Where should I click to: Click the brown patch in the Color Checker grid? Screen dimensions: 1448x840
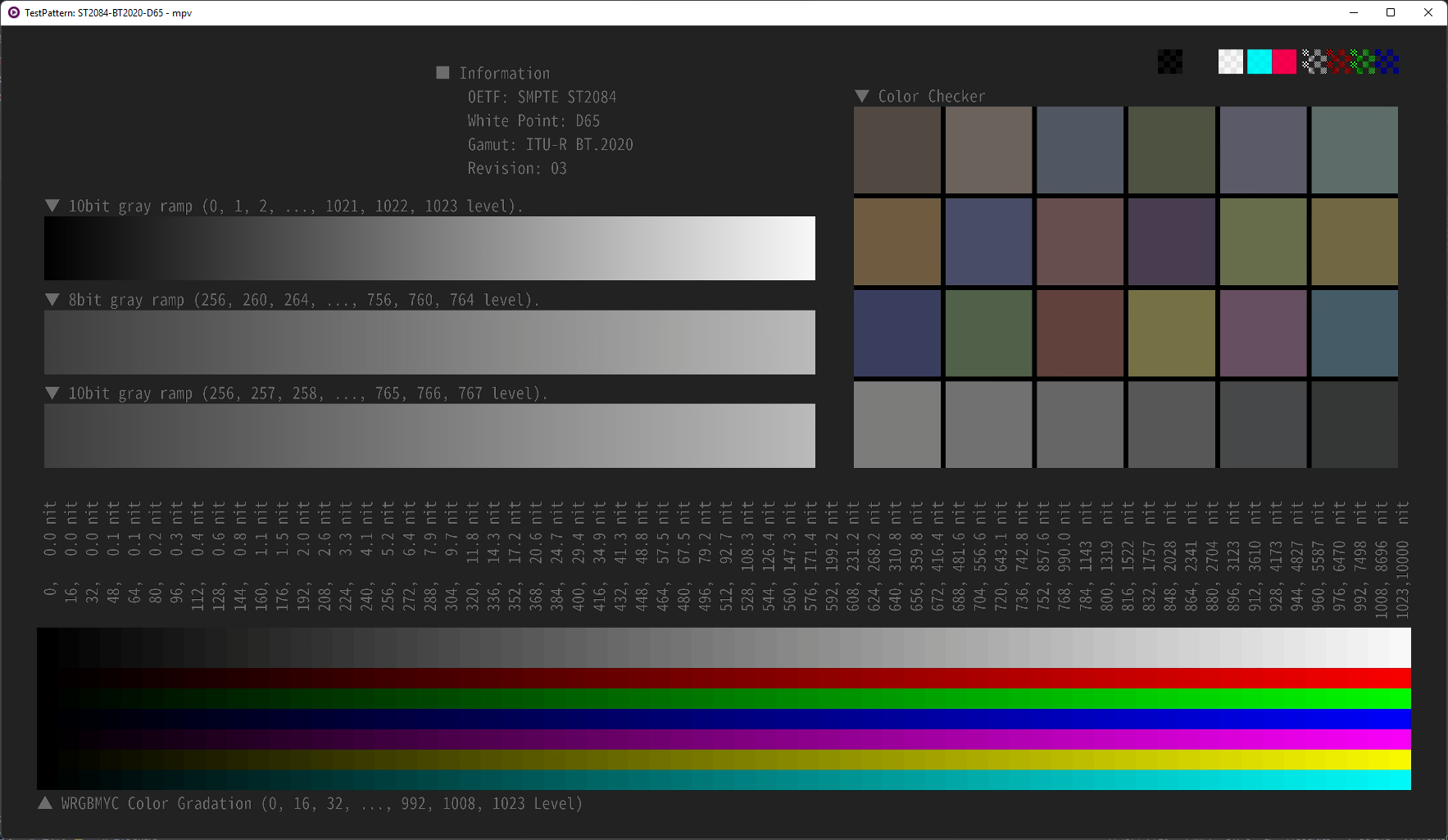[897, 242]
